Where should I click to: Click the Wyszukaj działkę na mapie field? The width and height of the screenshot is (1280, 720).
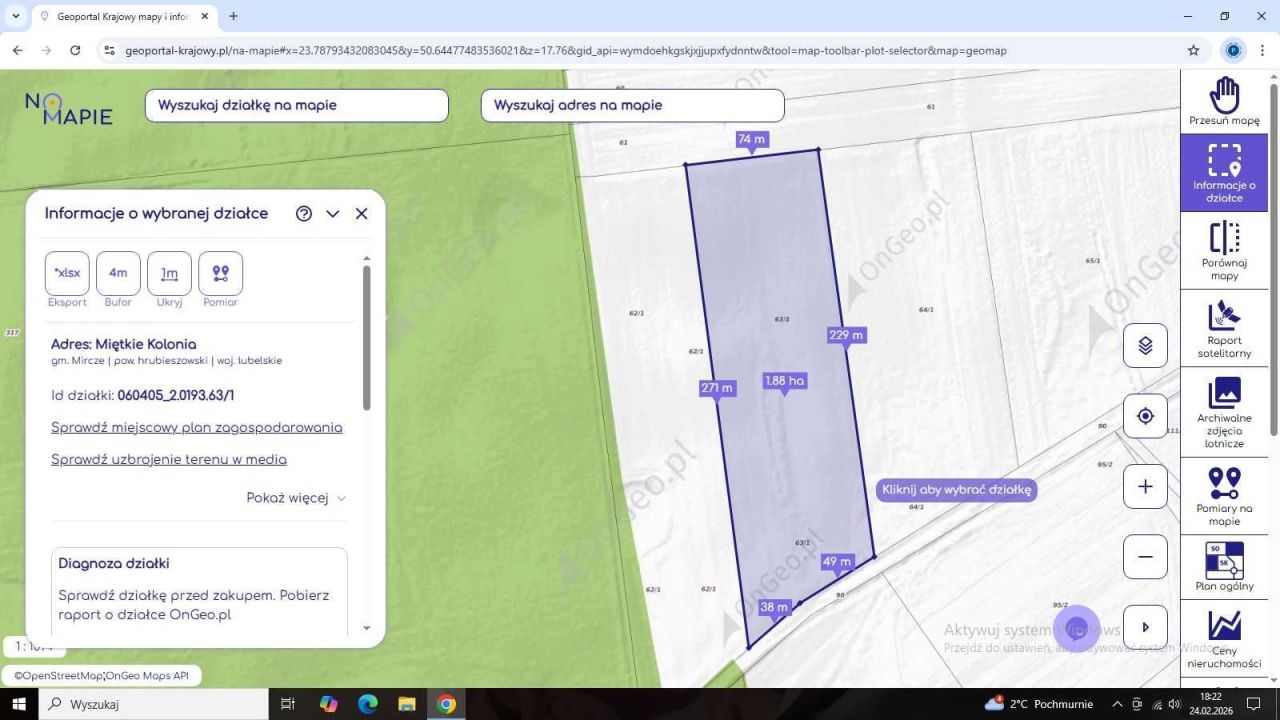pos(296,105)
